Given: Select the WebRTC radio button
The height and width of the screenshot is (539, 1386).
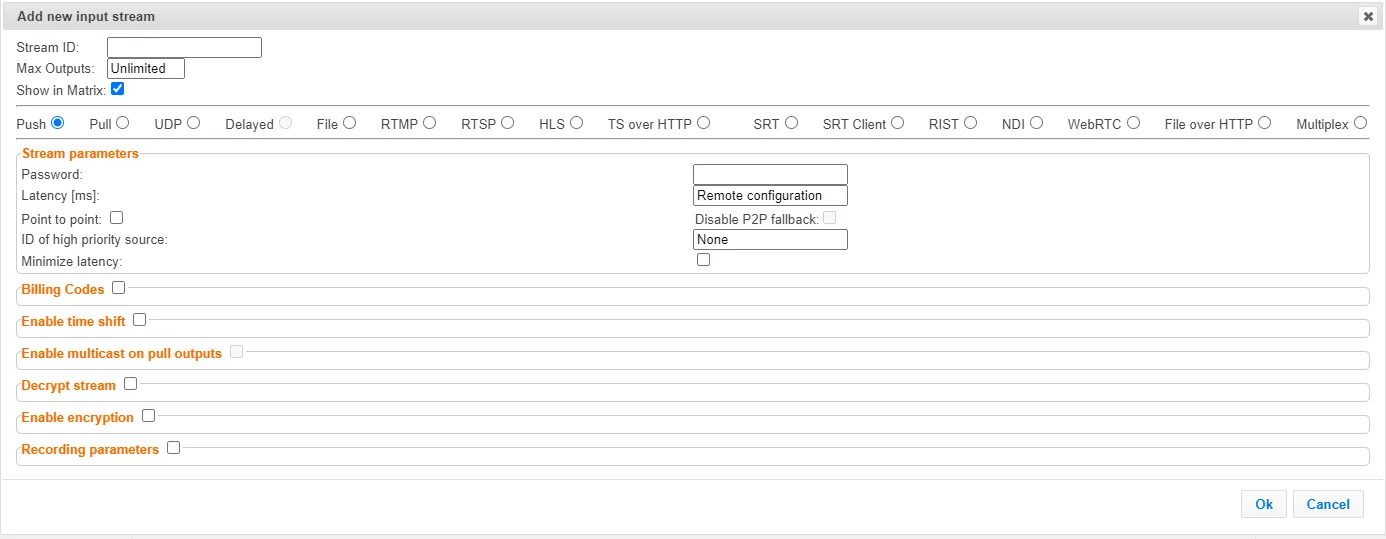Looking at the screenshot, I should tap(1133, 123).
